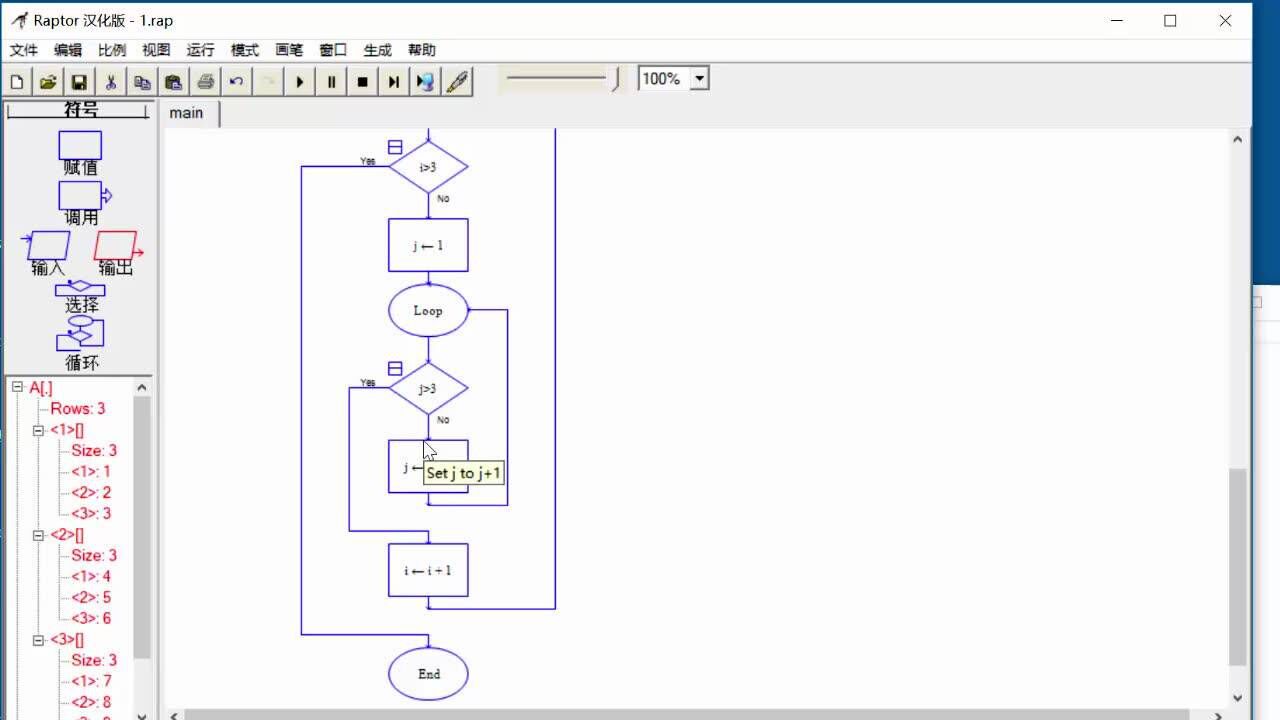
Task: Undo the last action via toolbar
Action: click(236, 82)
